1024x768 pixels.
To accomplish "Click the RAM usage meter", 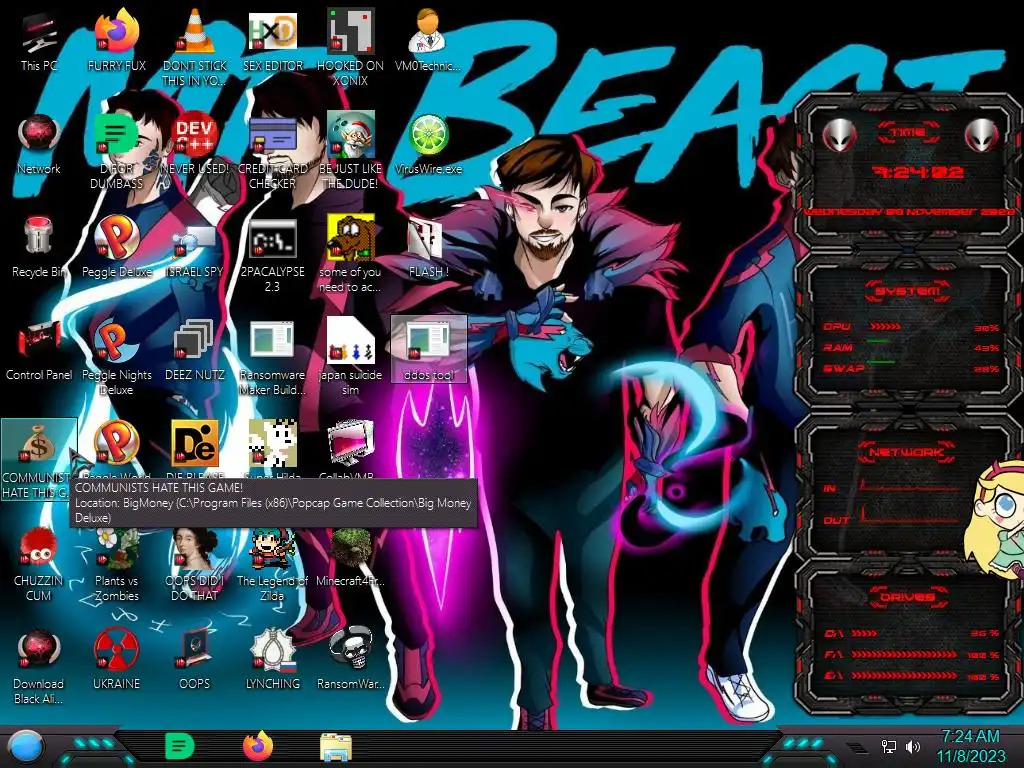I will click(911, 347).
